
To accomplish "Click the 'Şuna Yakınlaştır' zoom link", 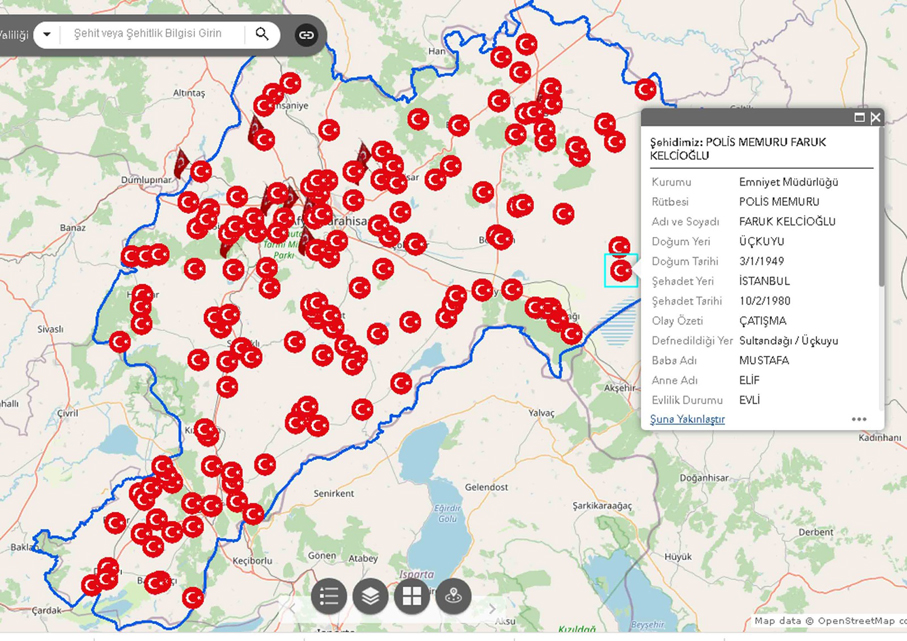I will (687, 419).
